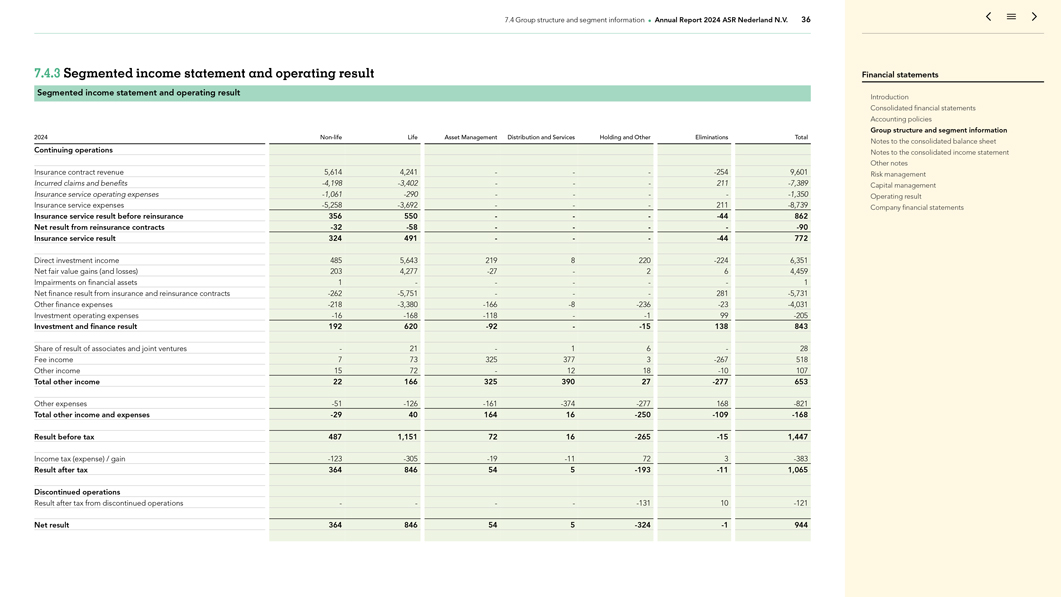The image size is (1061, 597).
Task: Open Notes to the consolidated income statement
Action: tap(939, 152)
